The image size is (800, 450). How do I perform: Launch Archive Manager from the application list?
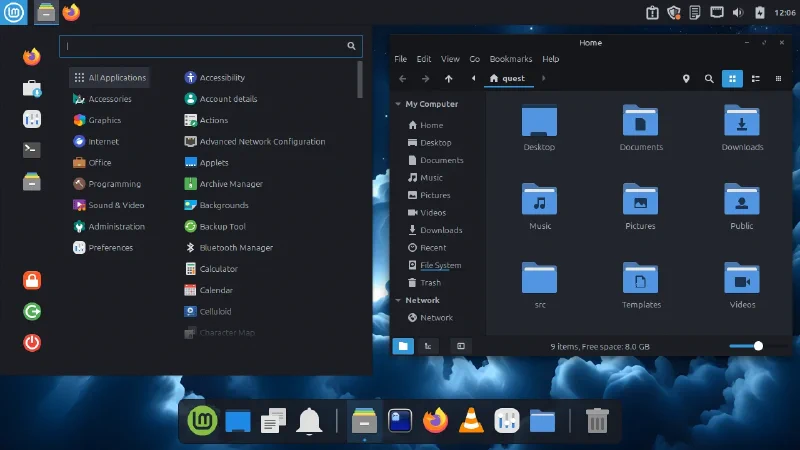pyautogui.click(x=223, y=184)
